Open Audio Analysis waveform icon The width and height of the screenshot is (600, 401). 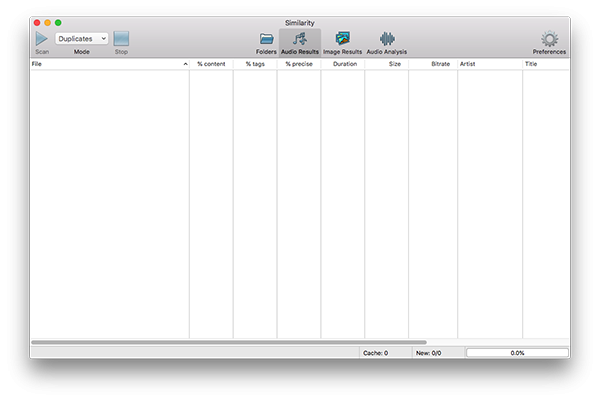coord(386,39)
